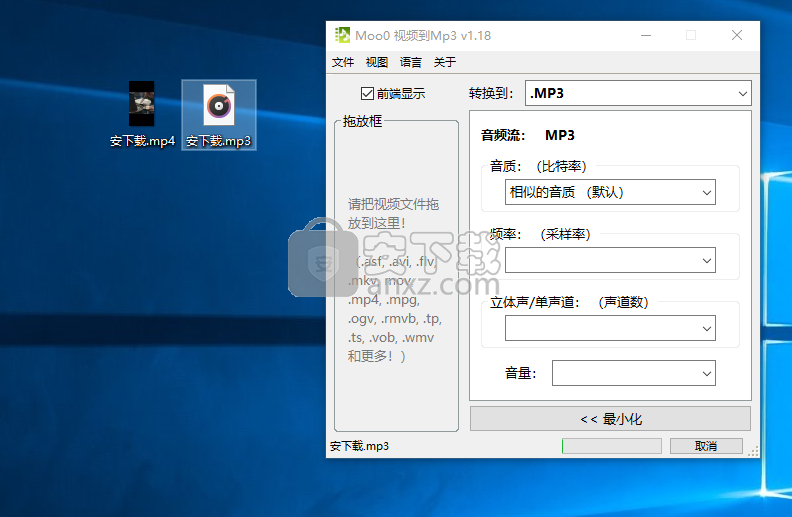Click the Moo0 app icon in title bar
The height and width of the screenshot is (517, 792).
coord(342,35)
